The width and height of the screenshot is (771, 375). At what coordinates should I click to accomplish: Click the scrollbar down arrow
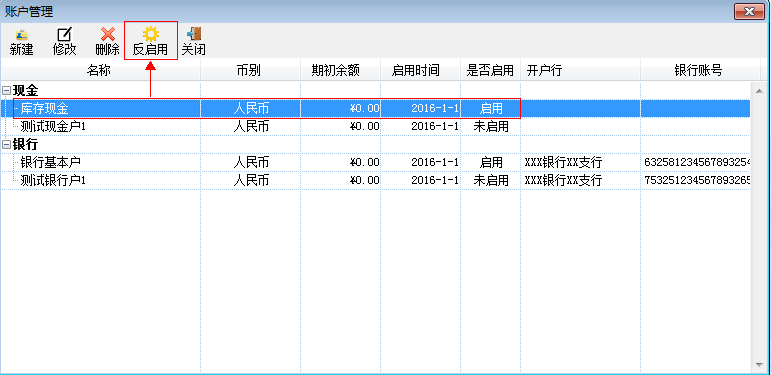coord(760,365)
